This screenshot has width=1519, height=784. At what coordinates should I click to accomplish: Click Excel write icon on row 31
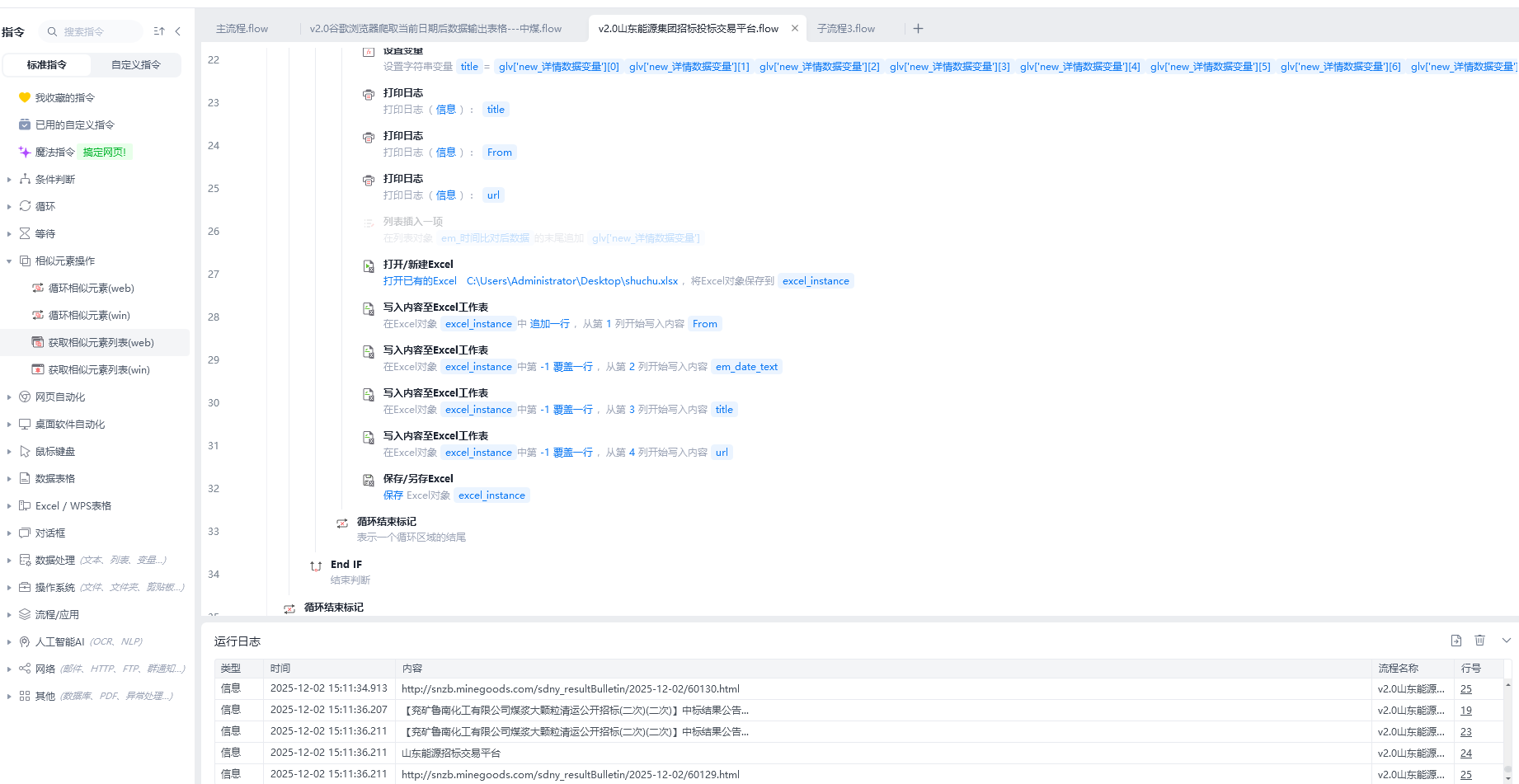coord(369,437)
